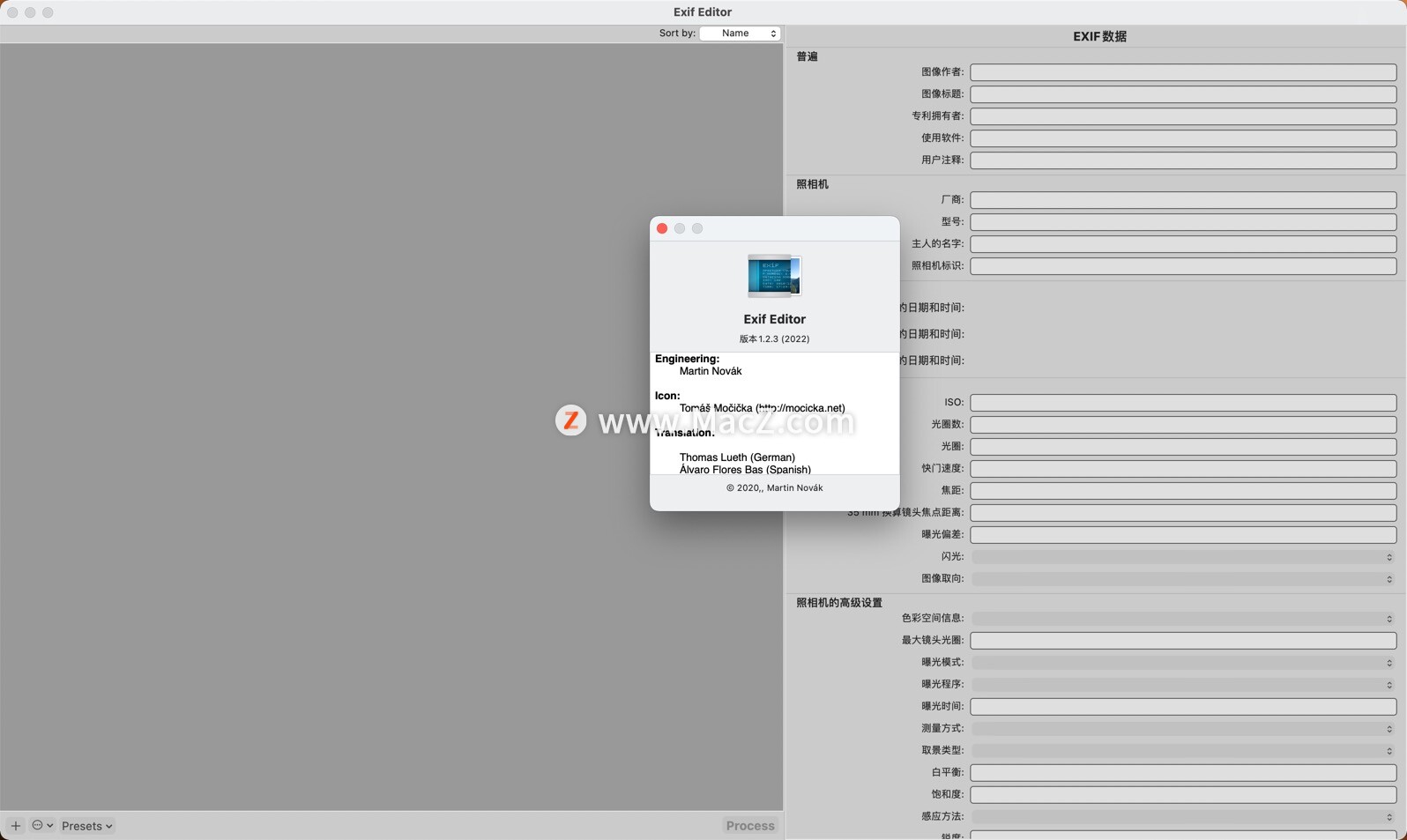Click the ISO input field
Screen dimensions: 1407x840
pos(1183,403)
